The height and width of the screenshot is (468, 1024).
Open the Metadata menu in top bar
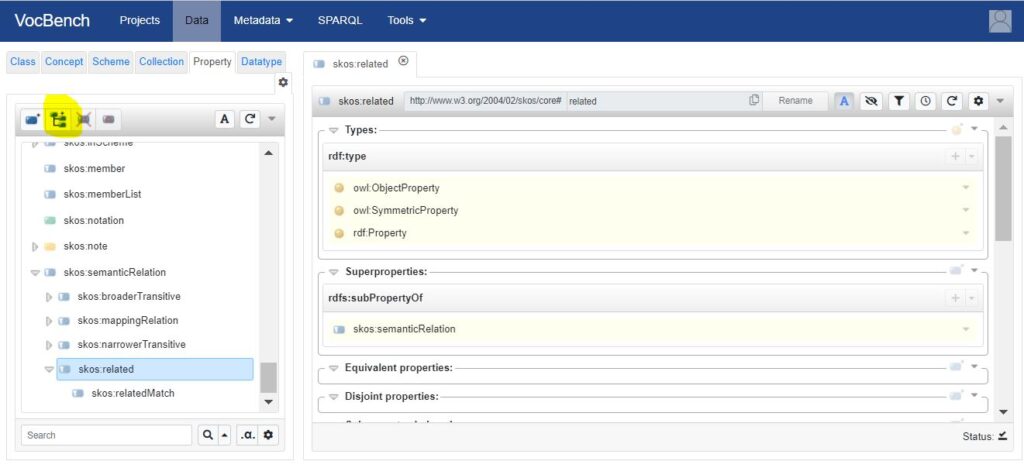click(x=263, y=20)
